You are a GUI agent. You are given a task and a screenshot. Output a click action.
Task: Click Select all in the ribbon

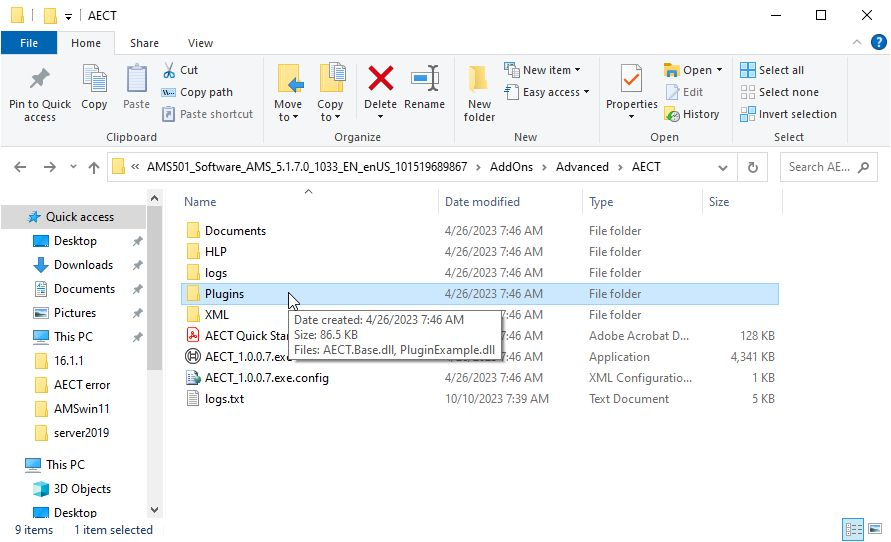click(x=772, y=70)
